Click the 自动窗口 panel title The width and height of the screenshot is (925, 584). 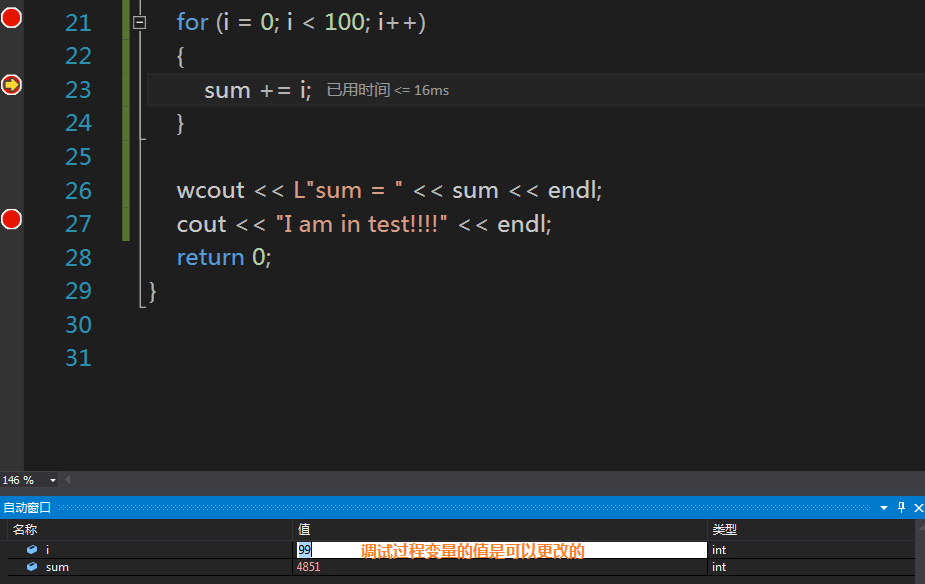[27, 507]
